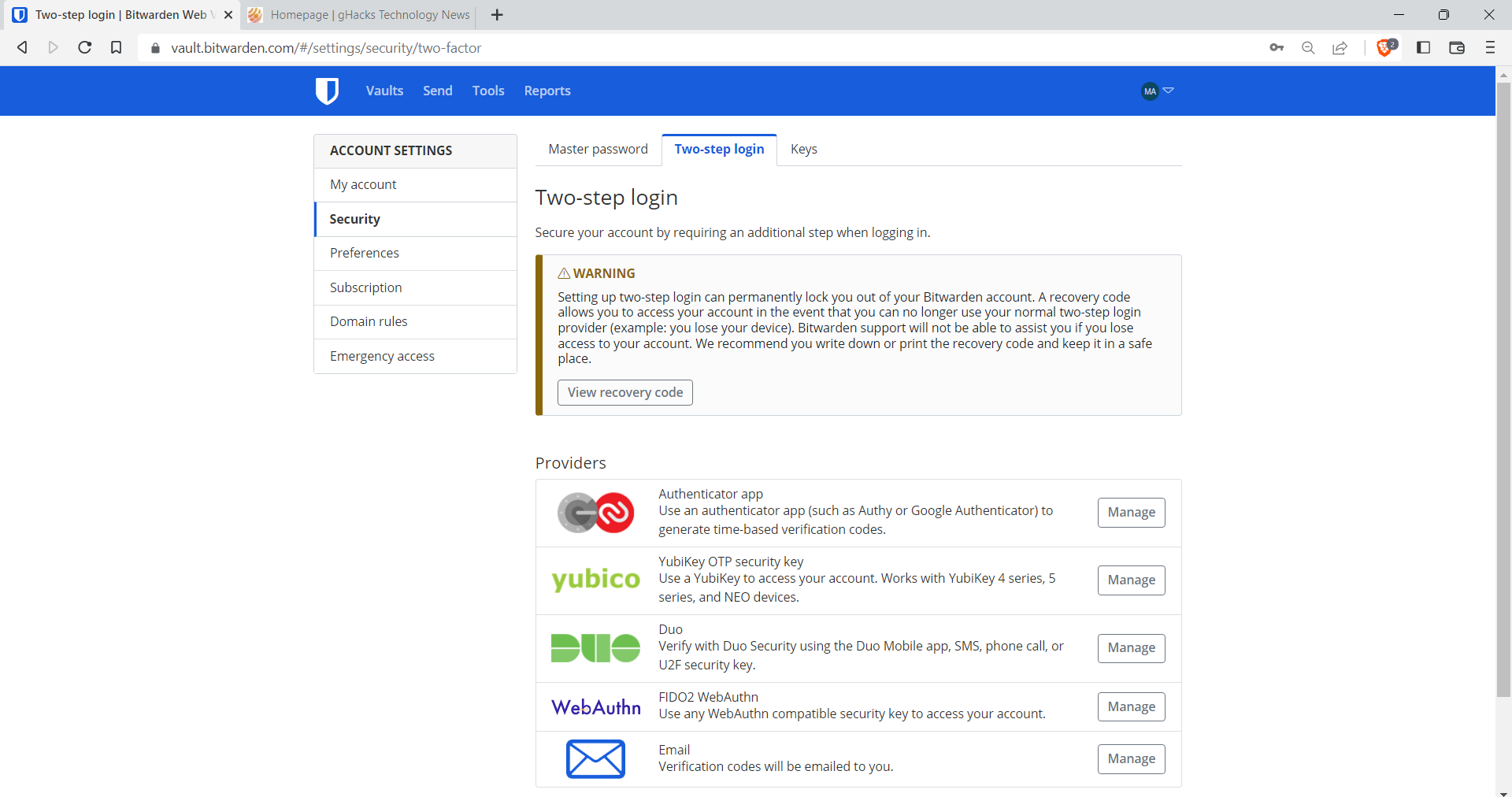Click the page vertical scrollbar
1512x797 pixels.
(x=1503, y=394)
